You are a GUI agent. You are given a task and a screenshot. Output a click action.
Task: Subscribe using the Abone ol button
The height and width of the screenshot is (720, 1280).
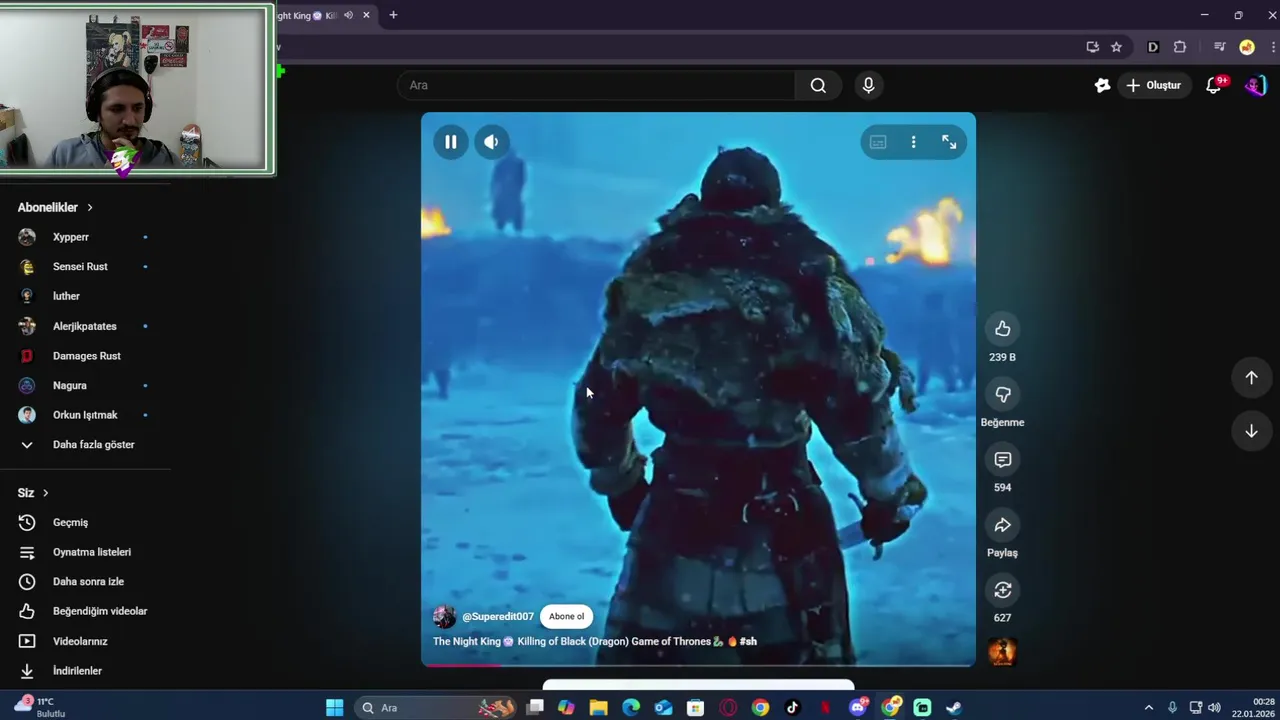pyautogui.click(x=566, y=616)
